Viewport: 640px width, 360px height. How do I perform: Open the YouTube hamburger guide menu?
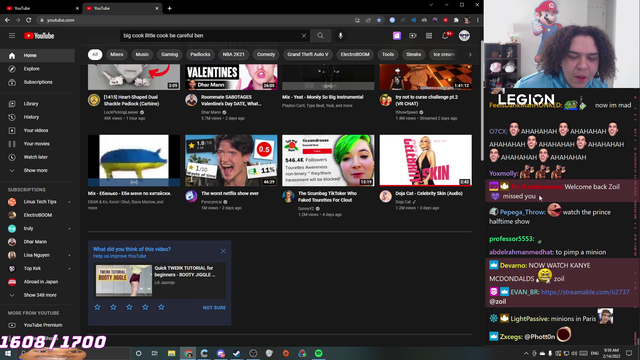coord(12,36)
